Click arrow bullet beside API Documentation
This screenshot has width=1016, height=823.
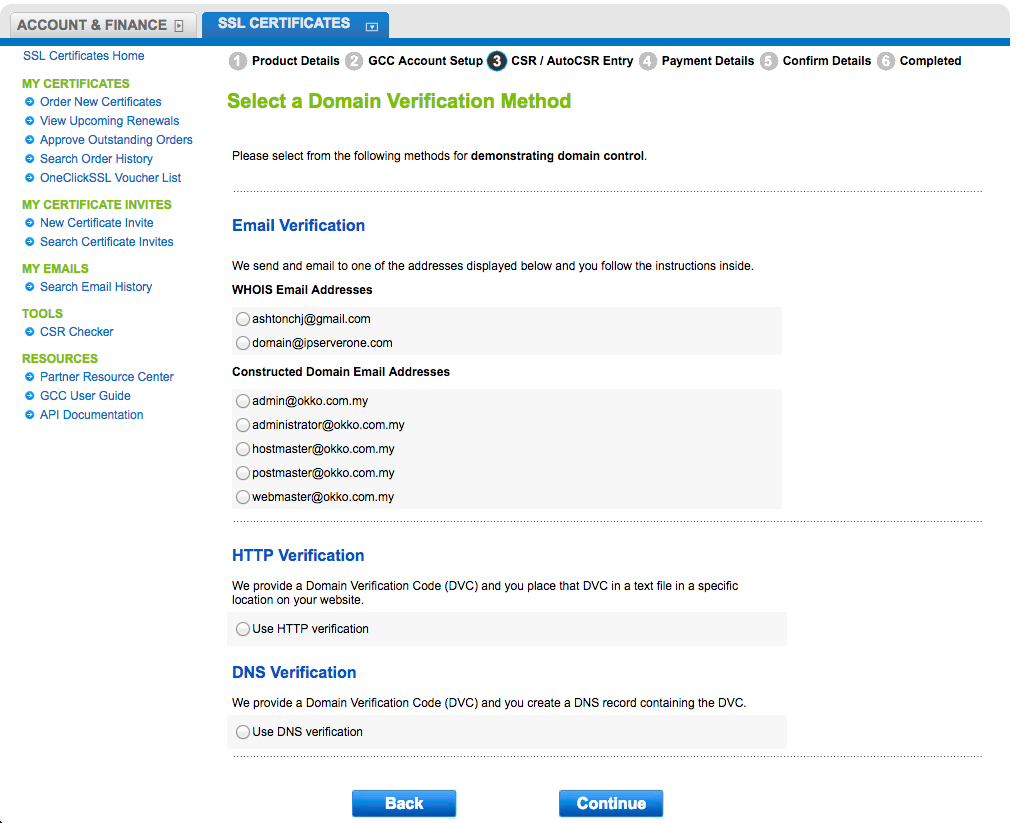(x=30, y=415)
